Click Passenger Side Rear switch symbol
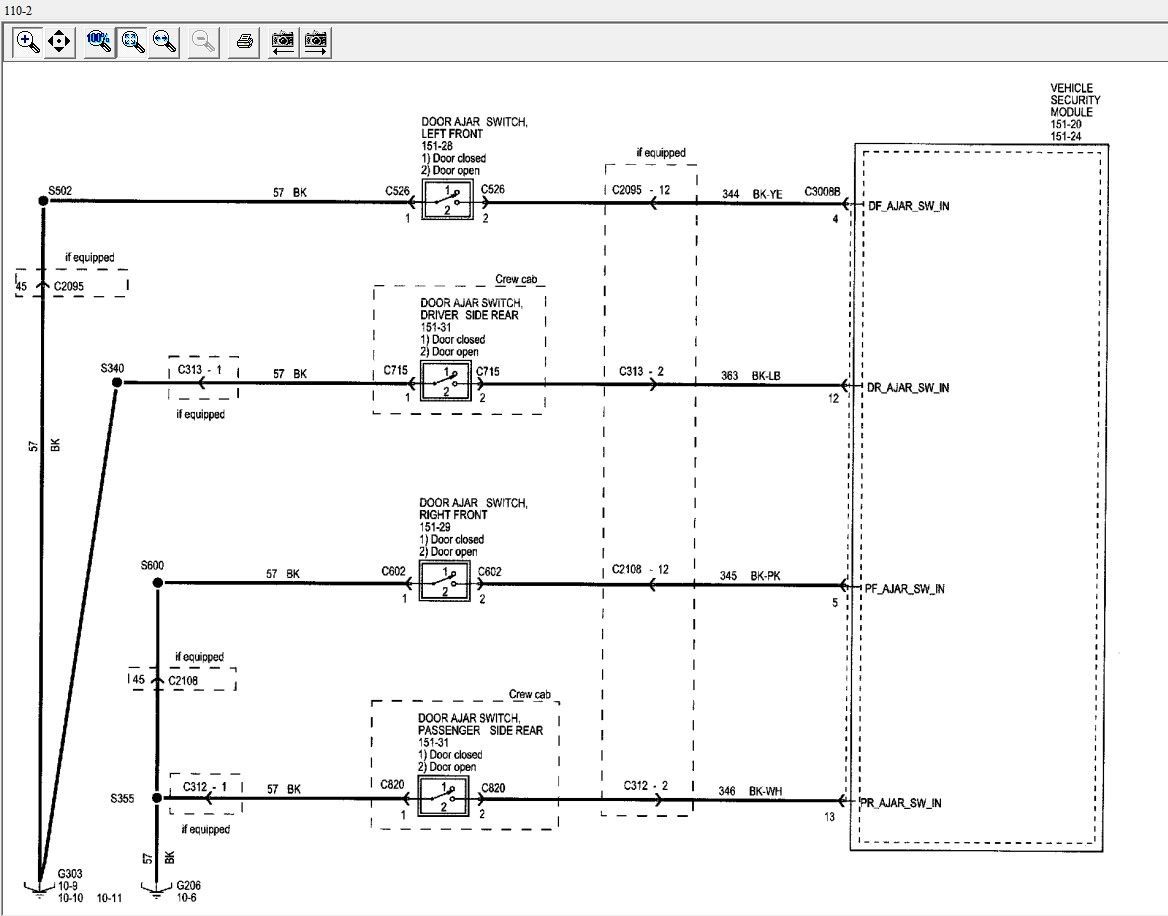This screenshot has height=916, width=1168. (443, 796)
